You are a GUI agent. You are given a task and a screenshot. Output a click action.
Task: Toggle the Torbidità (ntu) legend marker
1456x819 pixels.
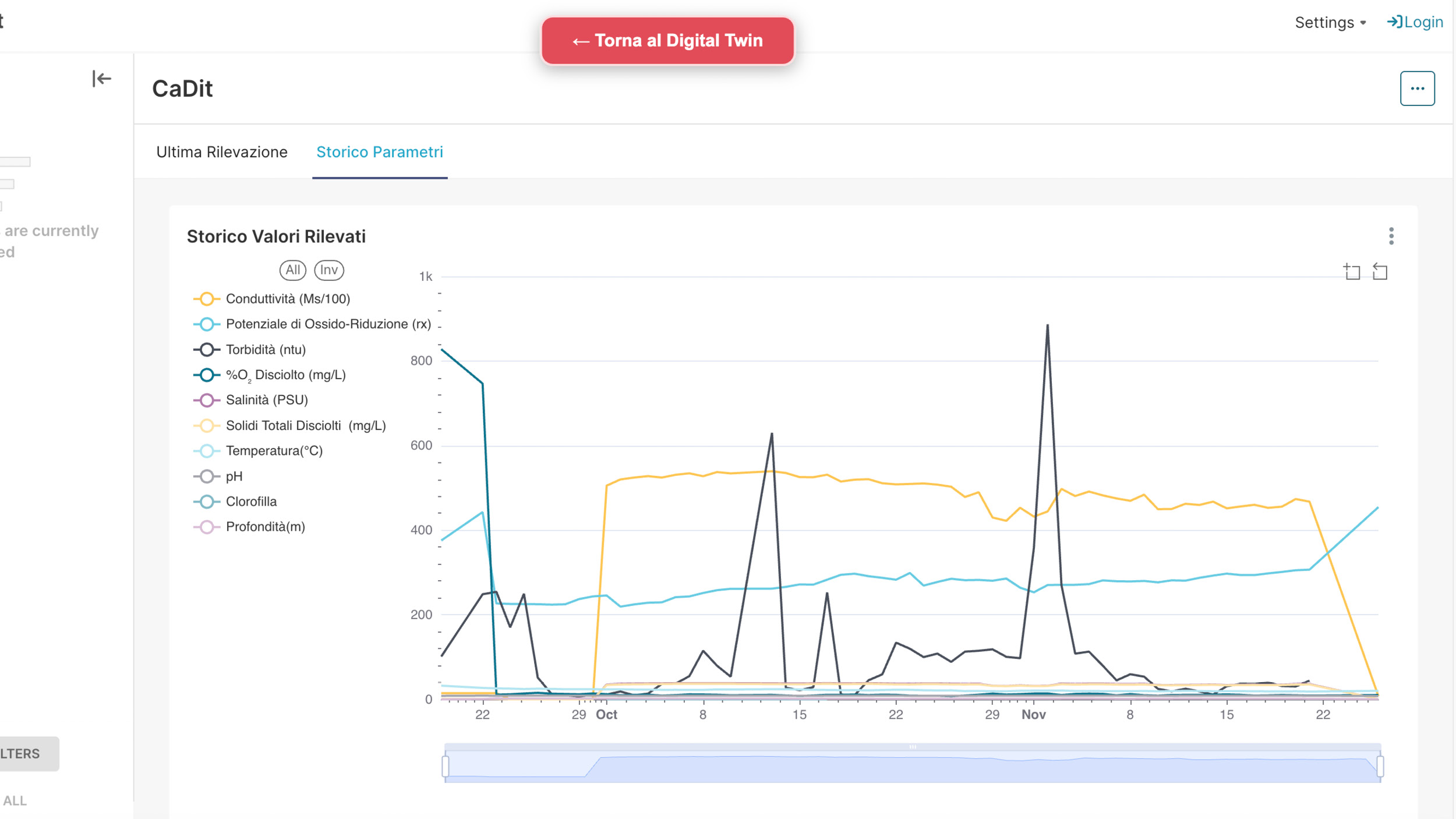tap(206, 350)
